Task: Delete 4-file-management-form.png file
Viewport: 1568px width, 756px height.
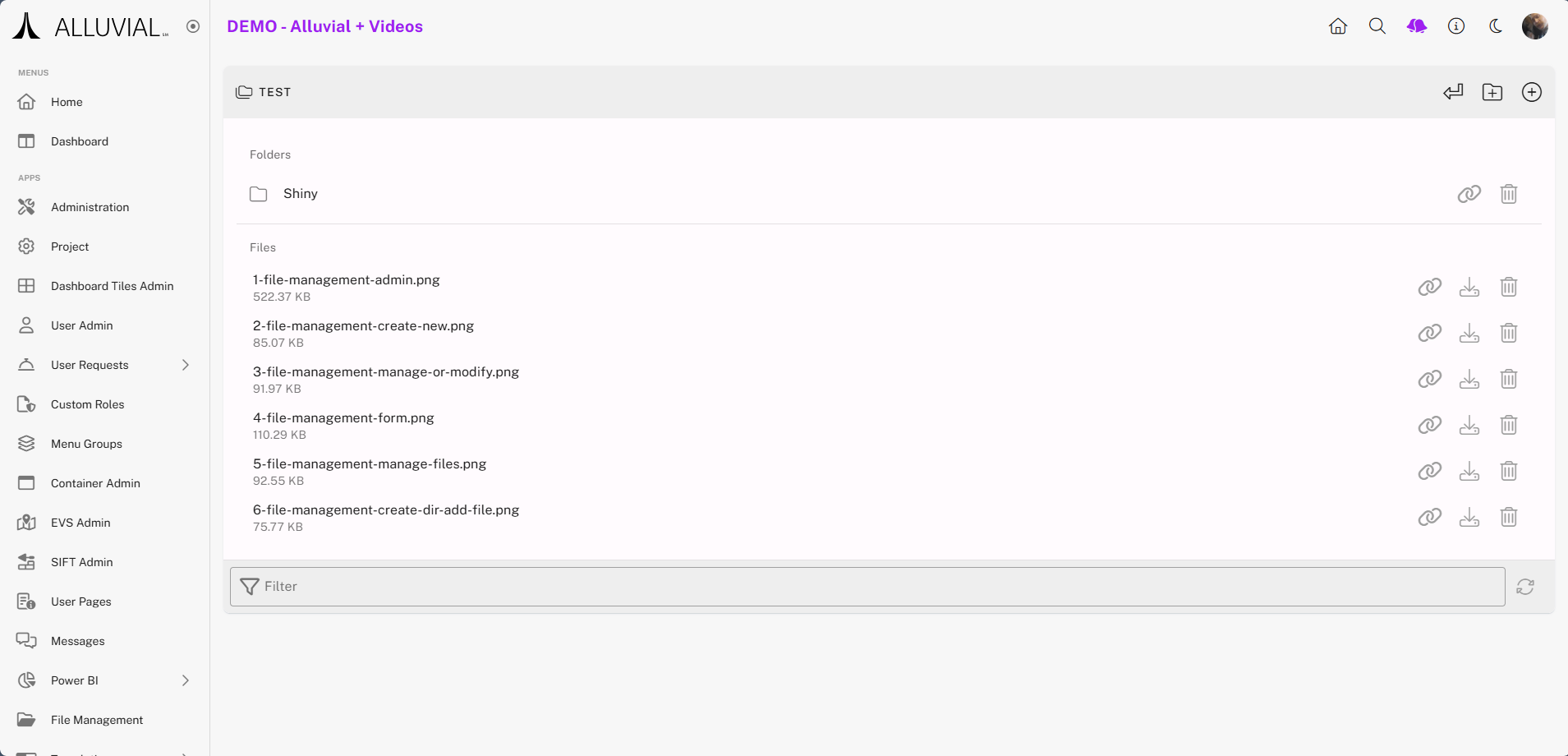Action: point(1508,425)
